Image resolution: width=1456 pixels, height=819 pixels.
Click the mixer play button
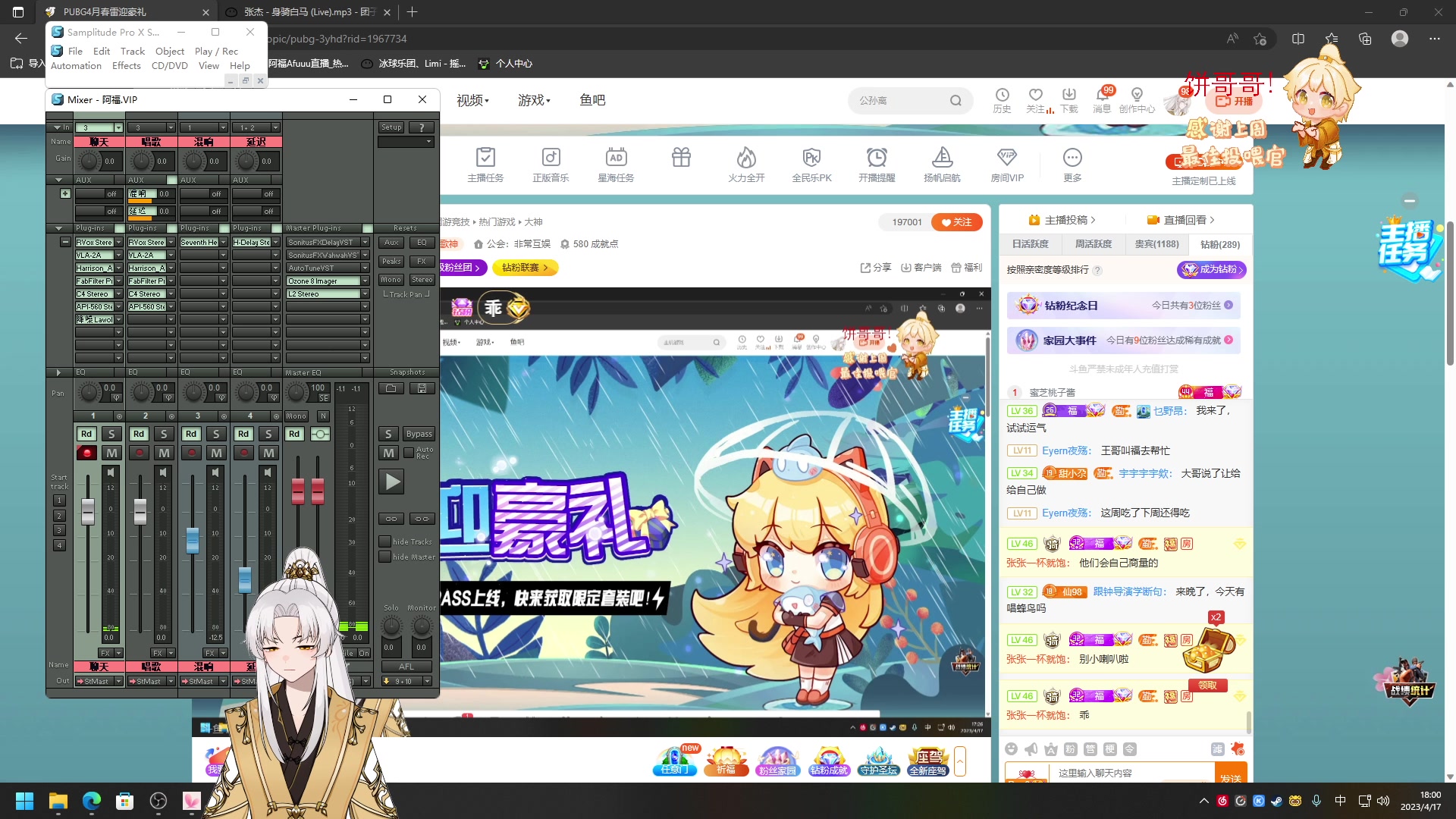coord(391,482)
